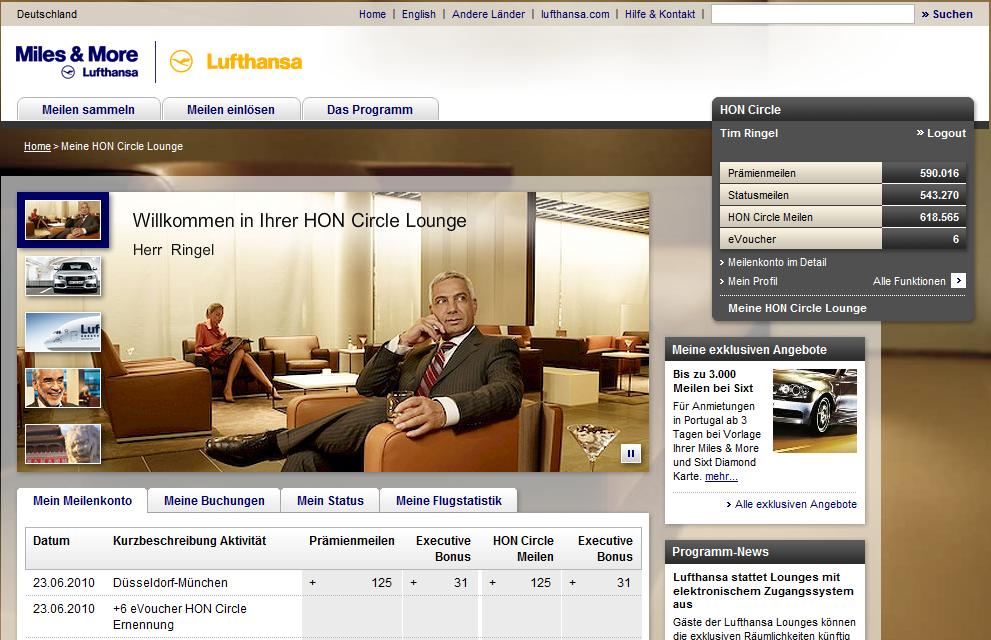Open Meilenkonto im Detail
This screenshot has width=991, height=640.
point(777,262)
